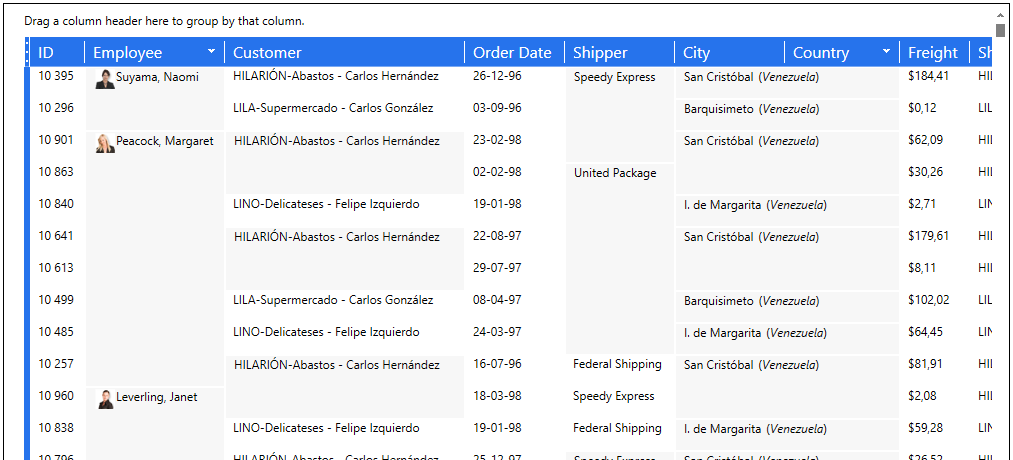
Task: Click the City column header
Action: pyautogui.click(x=696, y=53)
